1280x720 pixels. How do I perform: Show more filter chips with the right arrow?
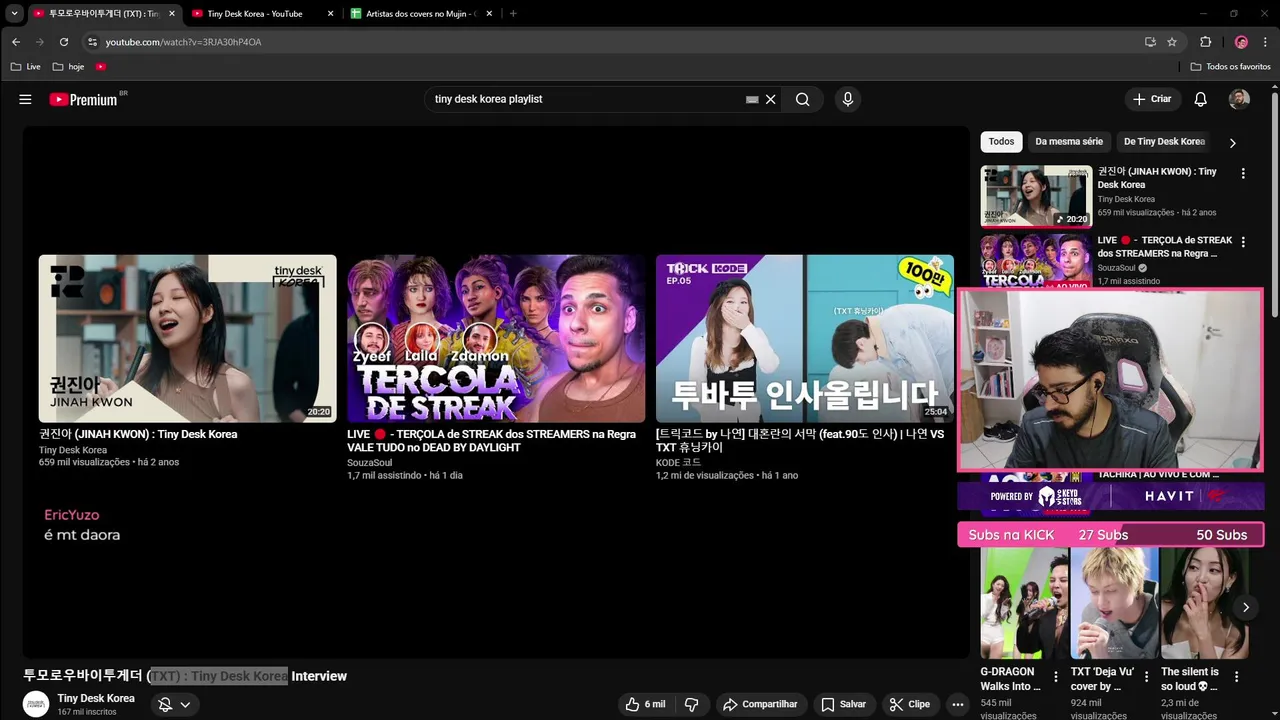(1232, 142)
